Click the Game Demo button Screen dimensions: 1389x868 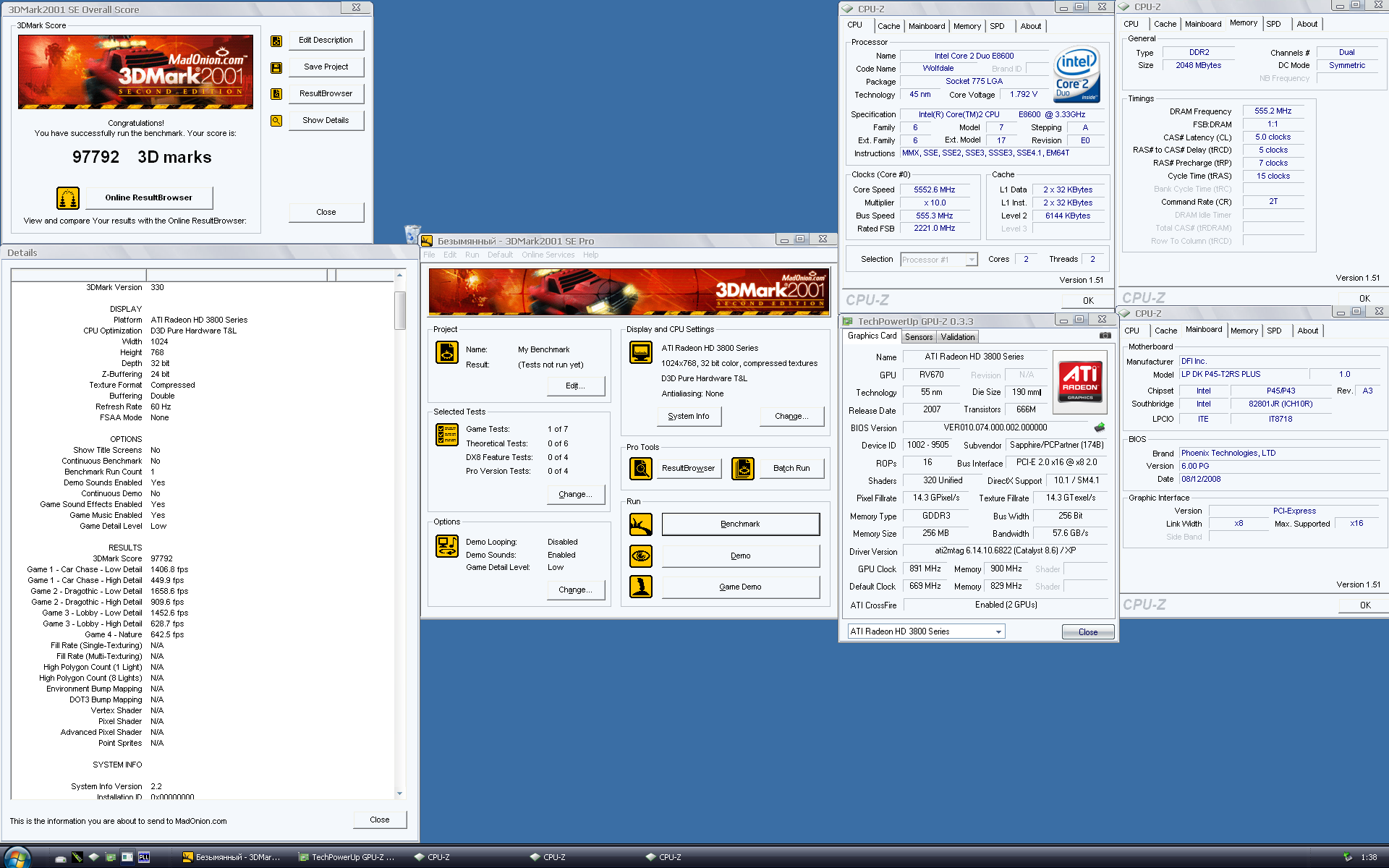pos(740,587)
